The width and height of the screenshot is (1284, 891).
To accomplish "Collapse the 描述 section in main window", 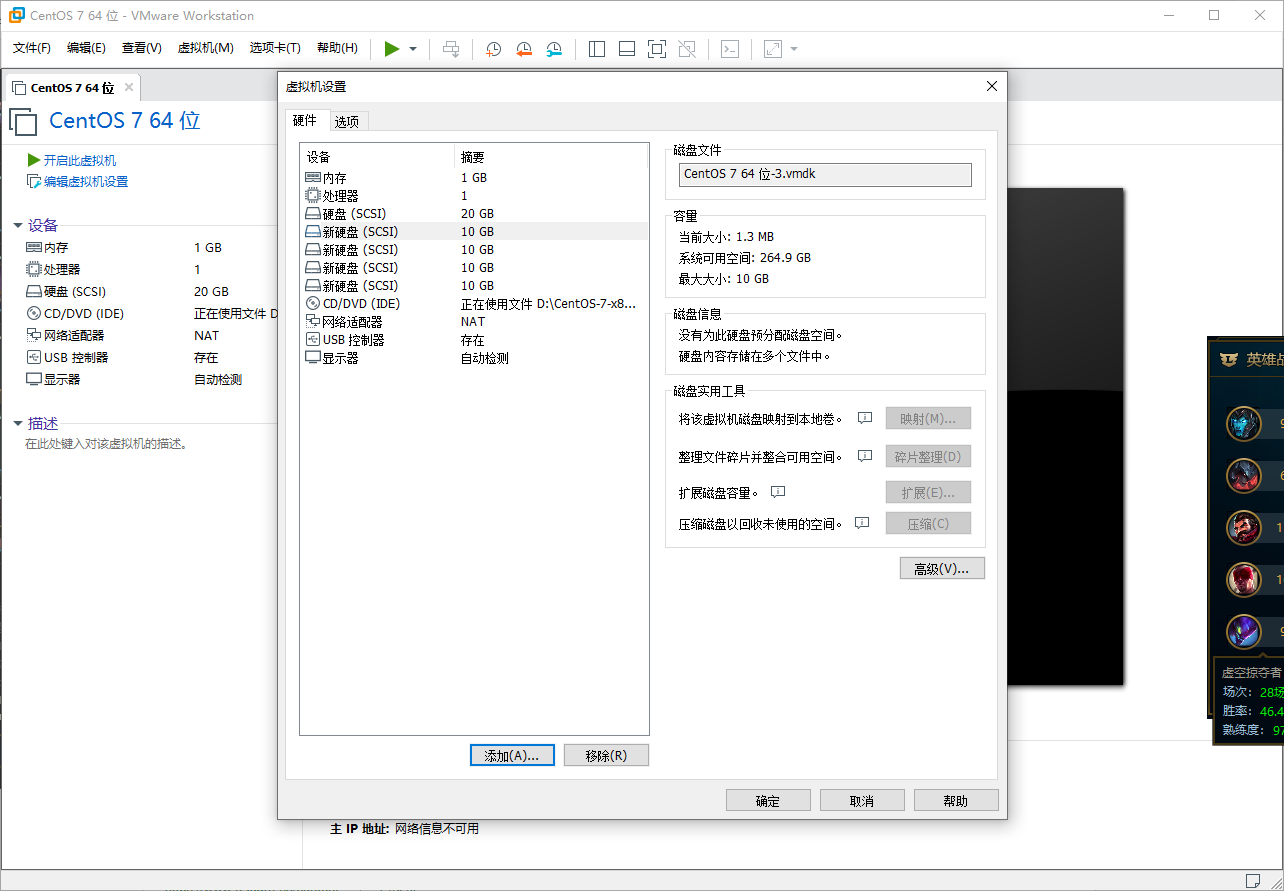I will pyautogui.click(x=18, y=424).
